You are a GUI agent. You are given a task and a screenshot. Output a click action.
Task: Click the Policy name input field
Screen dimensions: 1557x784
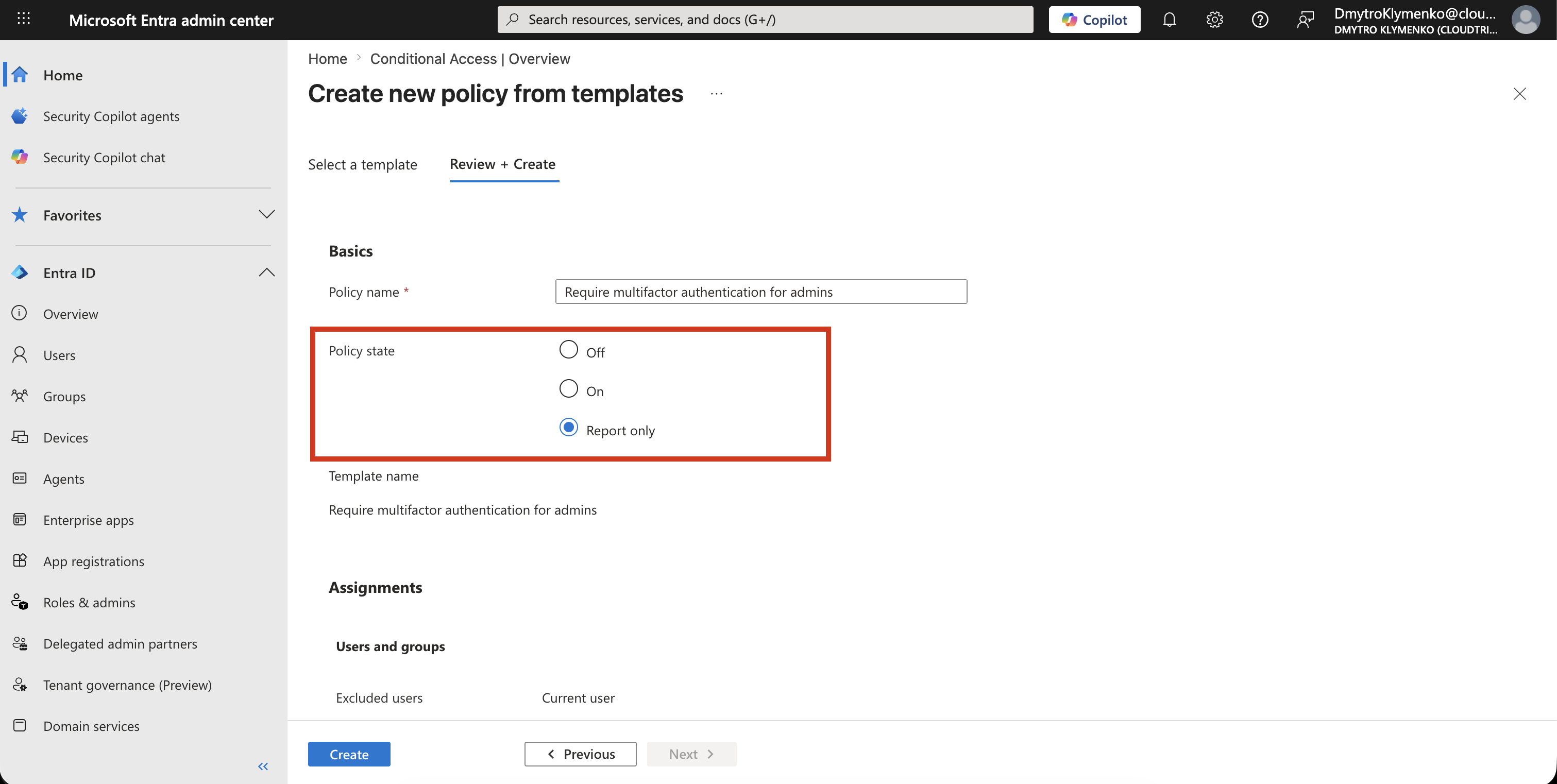(761, 292)
